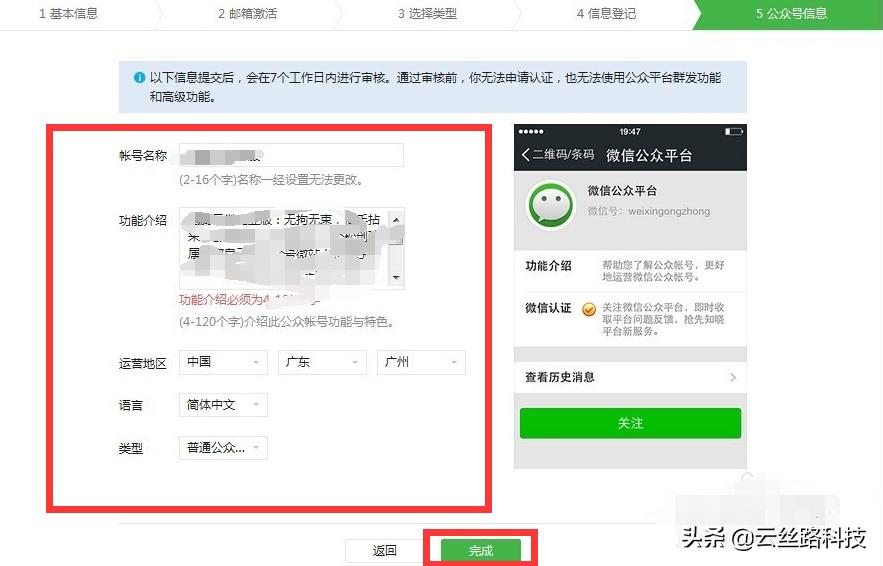This screenshot has width=883, height=566.
Task: Click the 功能介绍 scrollbar up arrow
Action: (x=396, y=220)
